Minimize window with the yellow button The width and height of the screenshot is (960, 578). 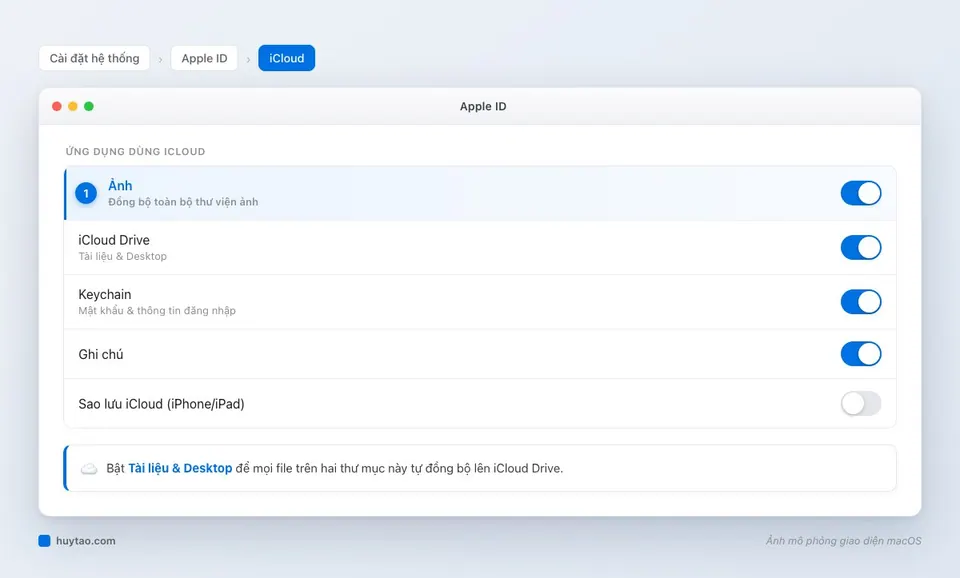click(73, 107)
